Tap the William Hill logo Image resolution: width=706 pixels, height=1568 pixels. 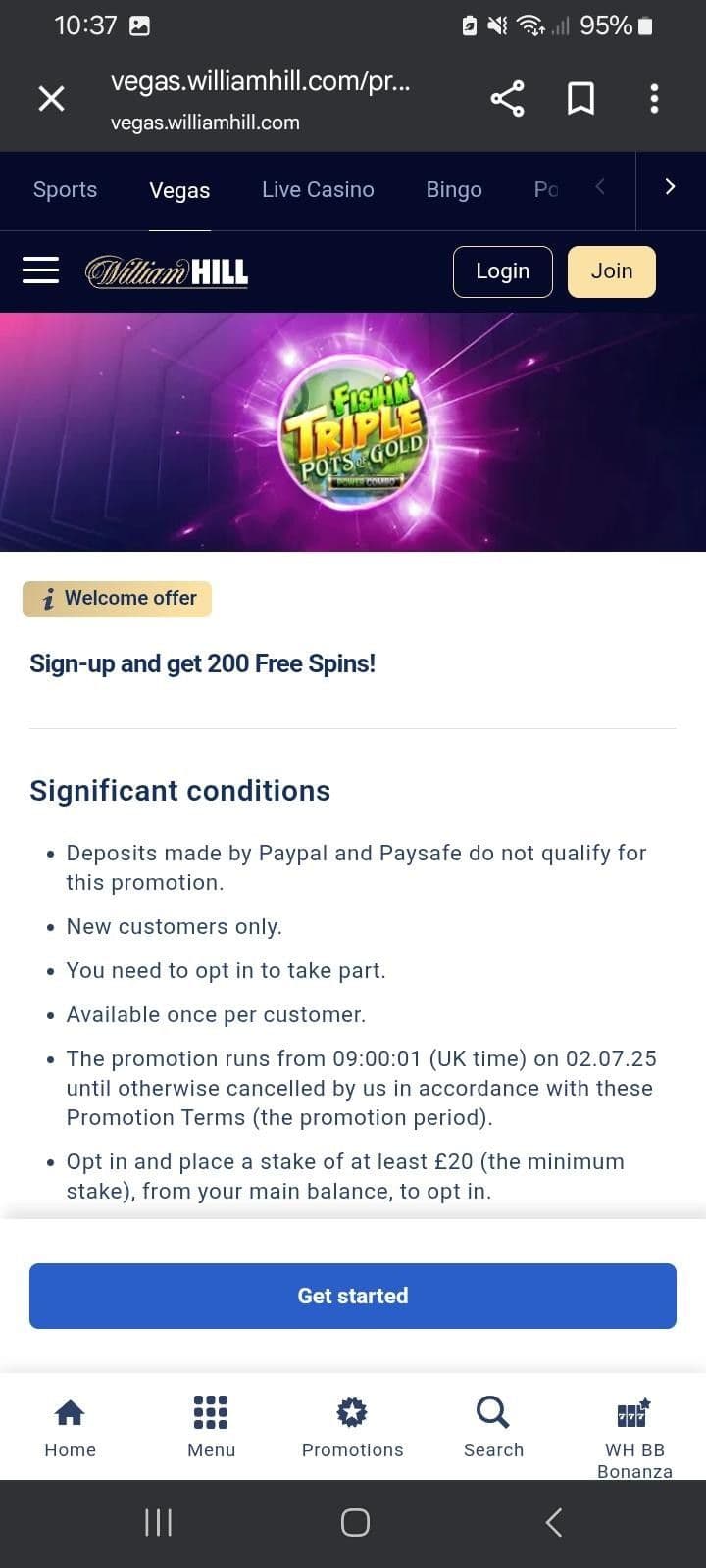tap(167, 271)
